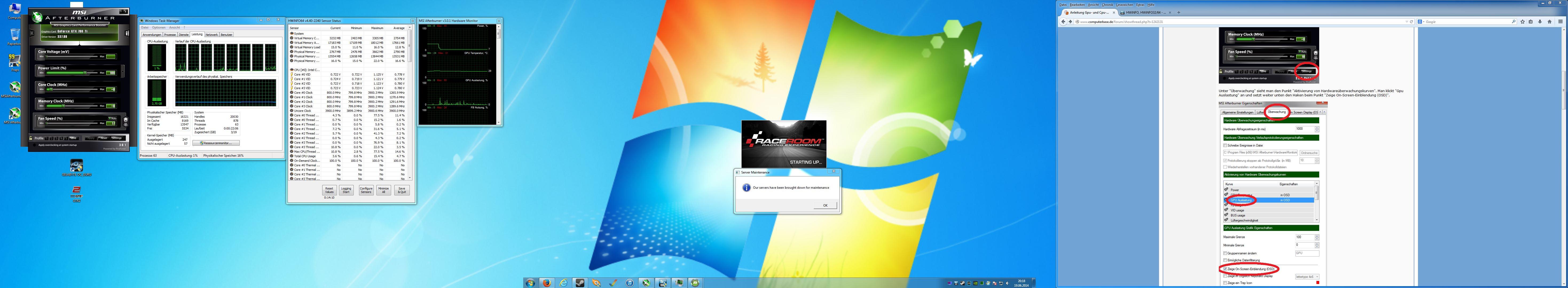Click the Ressourcenmonitor button in Task-Manager
1568x288 pixels.
coord(216,143)
